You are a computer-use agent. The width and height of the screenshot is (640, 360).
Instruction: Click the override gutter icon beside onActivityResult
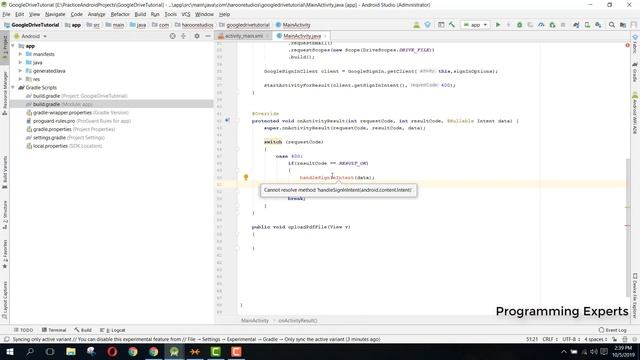(x=227, y=120)
